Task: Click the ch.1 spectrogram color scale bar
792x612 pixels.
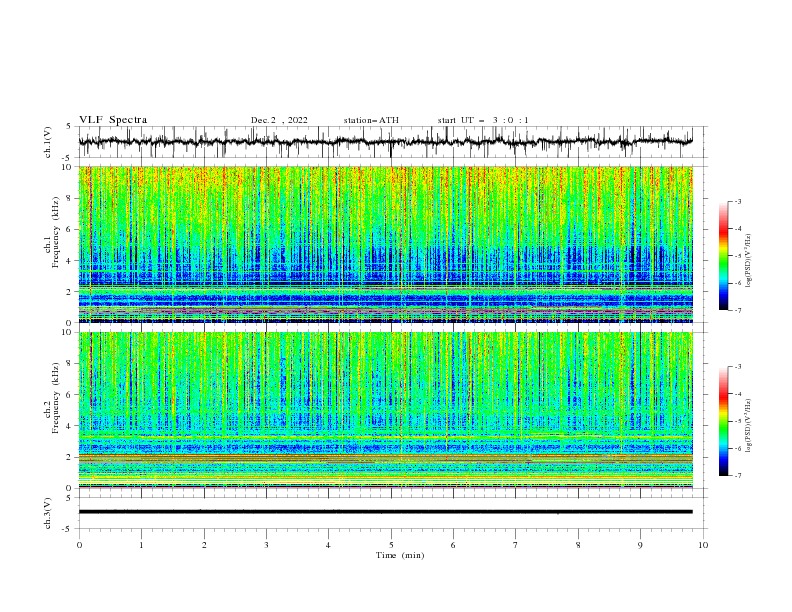Action: pos(723,256)
